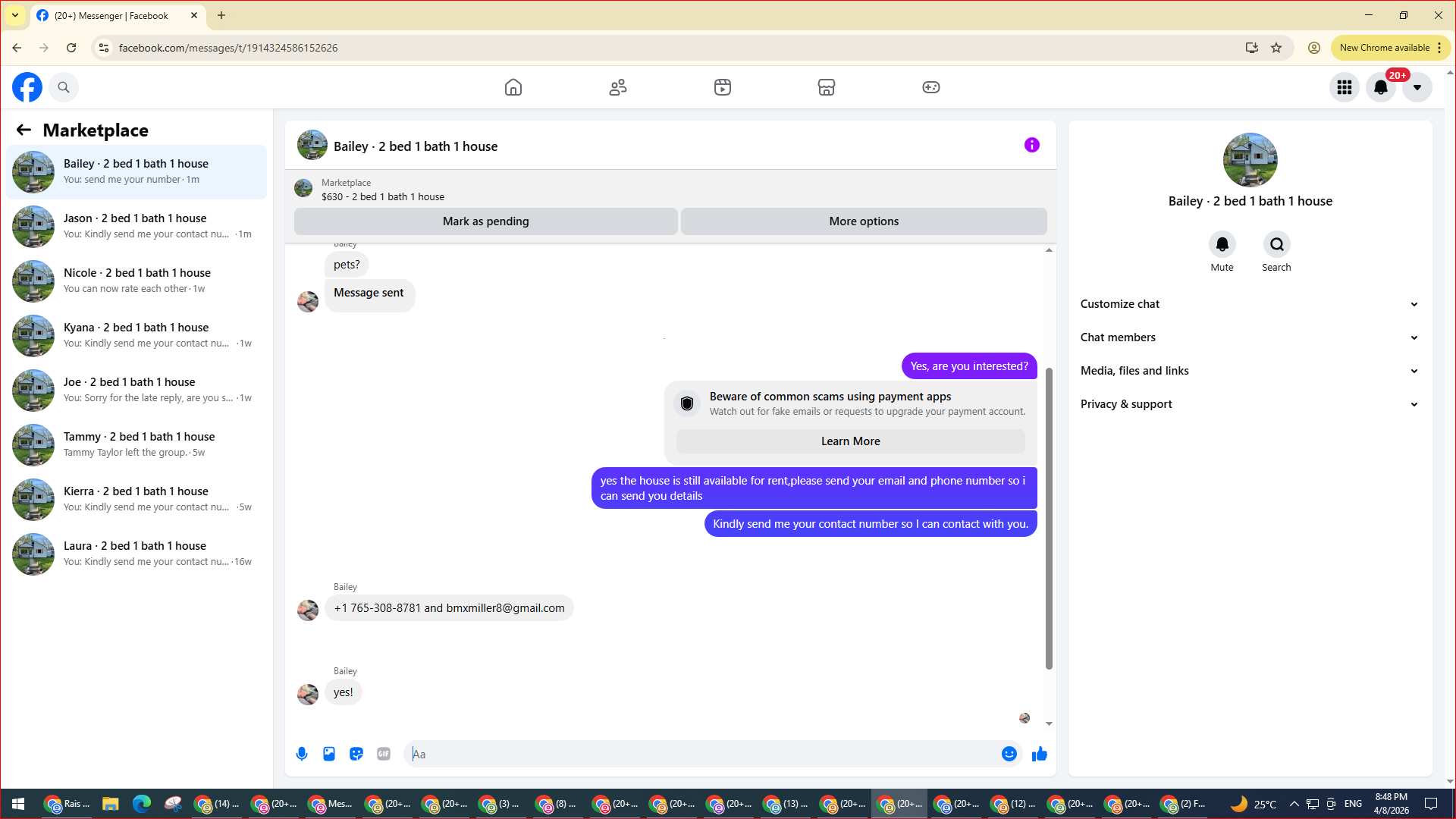Screen dimensions: 1456x819
Task: Open the Facebook notifications bell
Action: pos(1380,87)
